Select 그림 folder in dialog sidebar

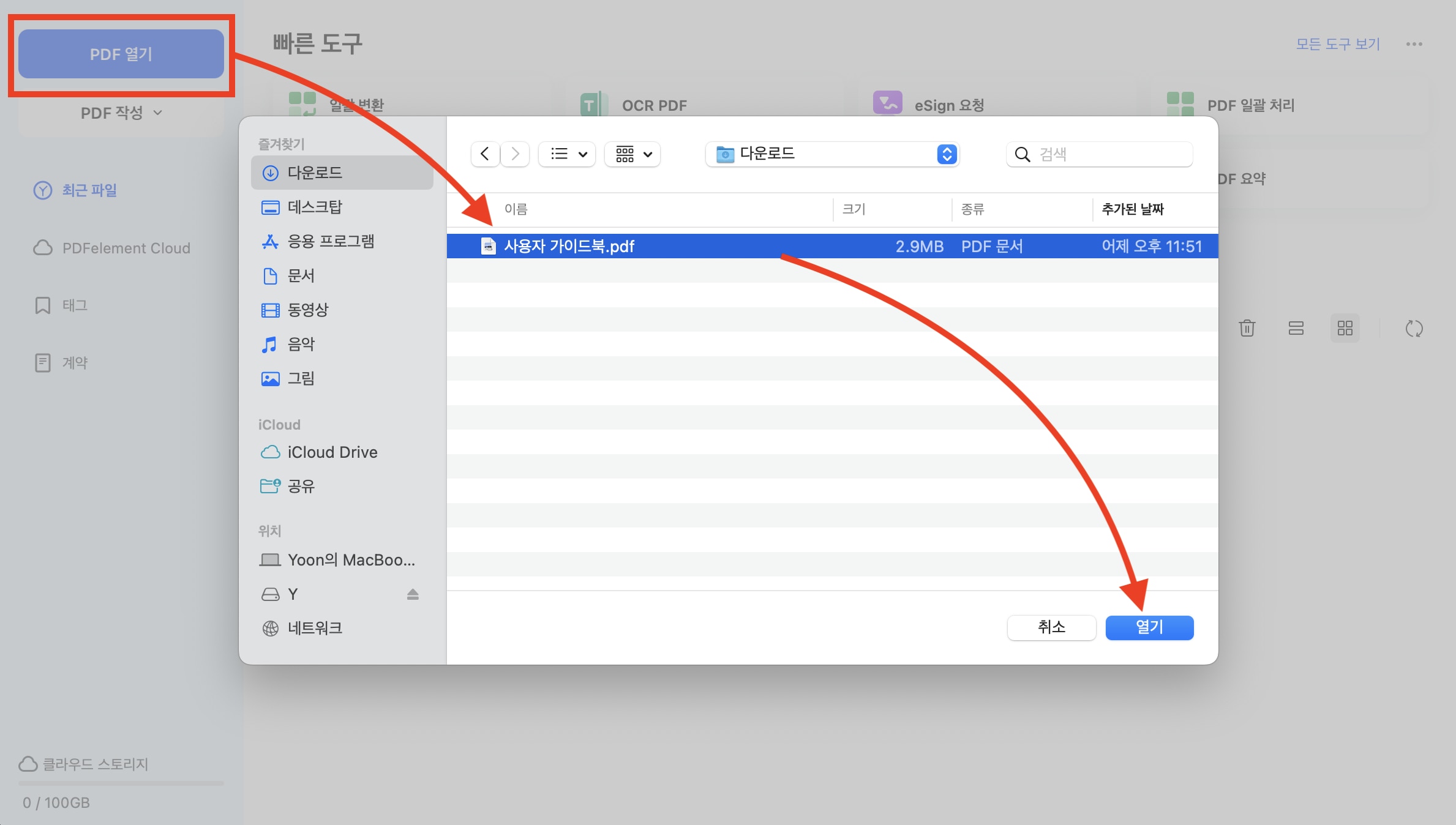[x=342, y=378]
